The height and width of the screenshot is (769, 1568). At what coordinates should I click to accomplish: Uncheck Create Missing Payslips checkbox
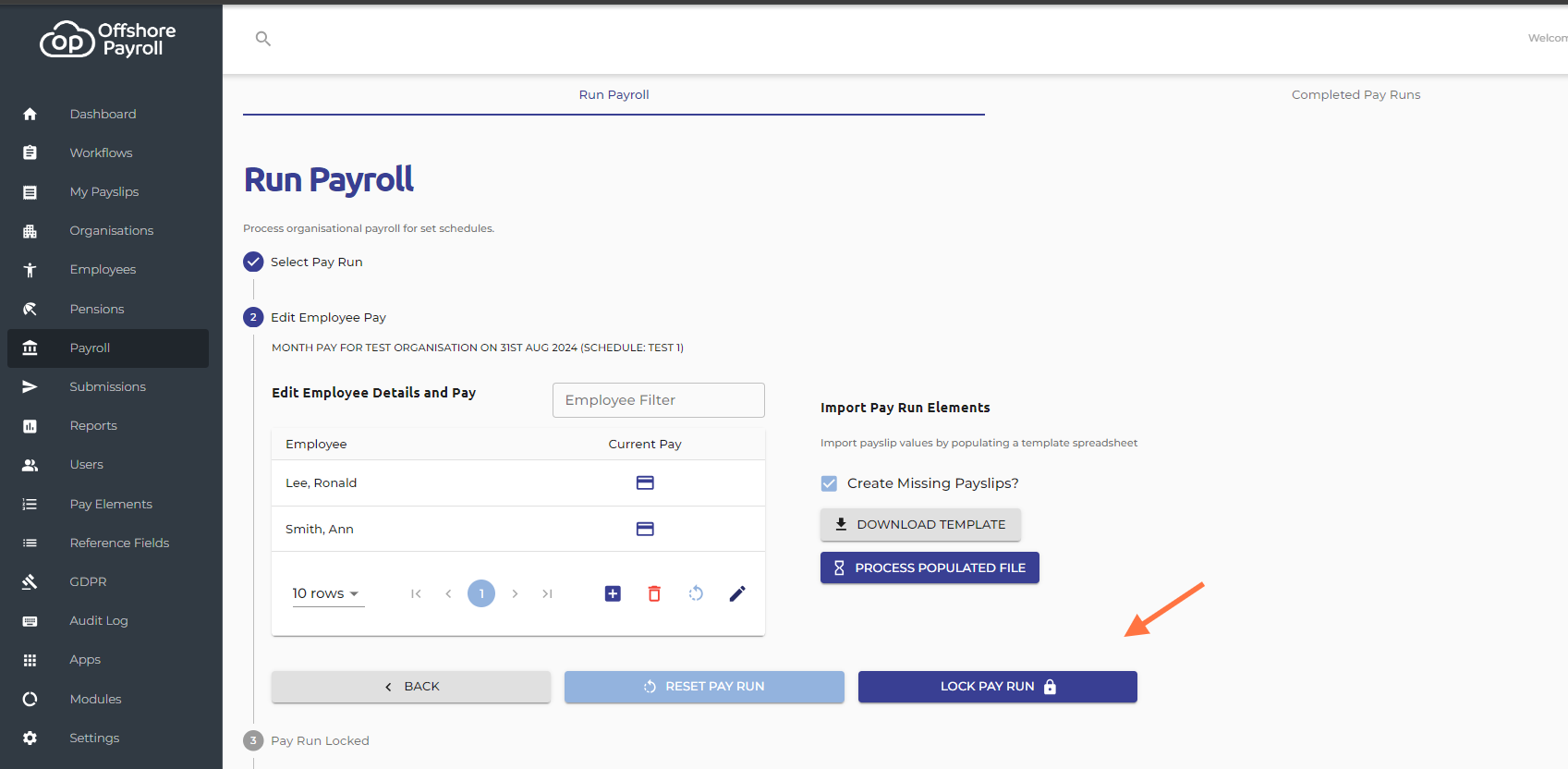(x=829, y=483)
